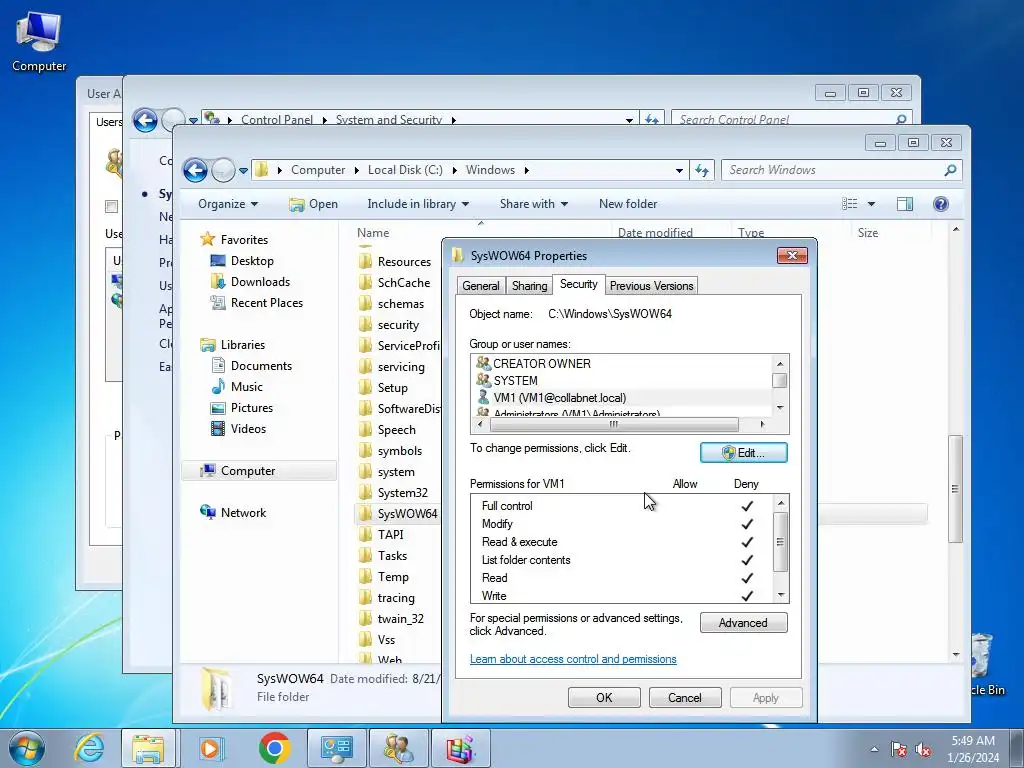Click Forward button in Windows explorer
The height and width of the screenshot is (768, 1024).
[x=223, y=170]
